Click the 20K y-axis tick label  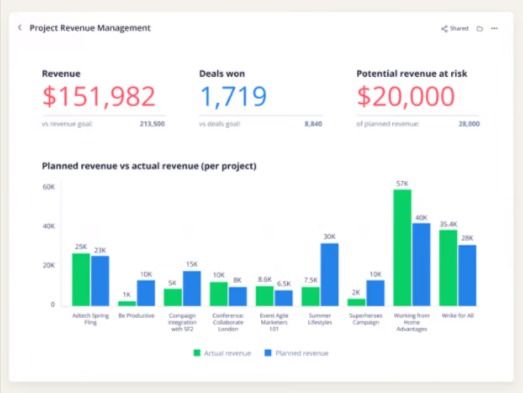[x=48, y=266]
